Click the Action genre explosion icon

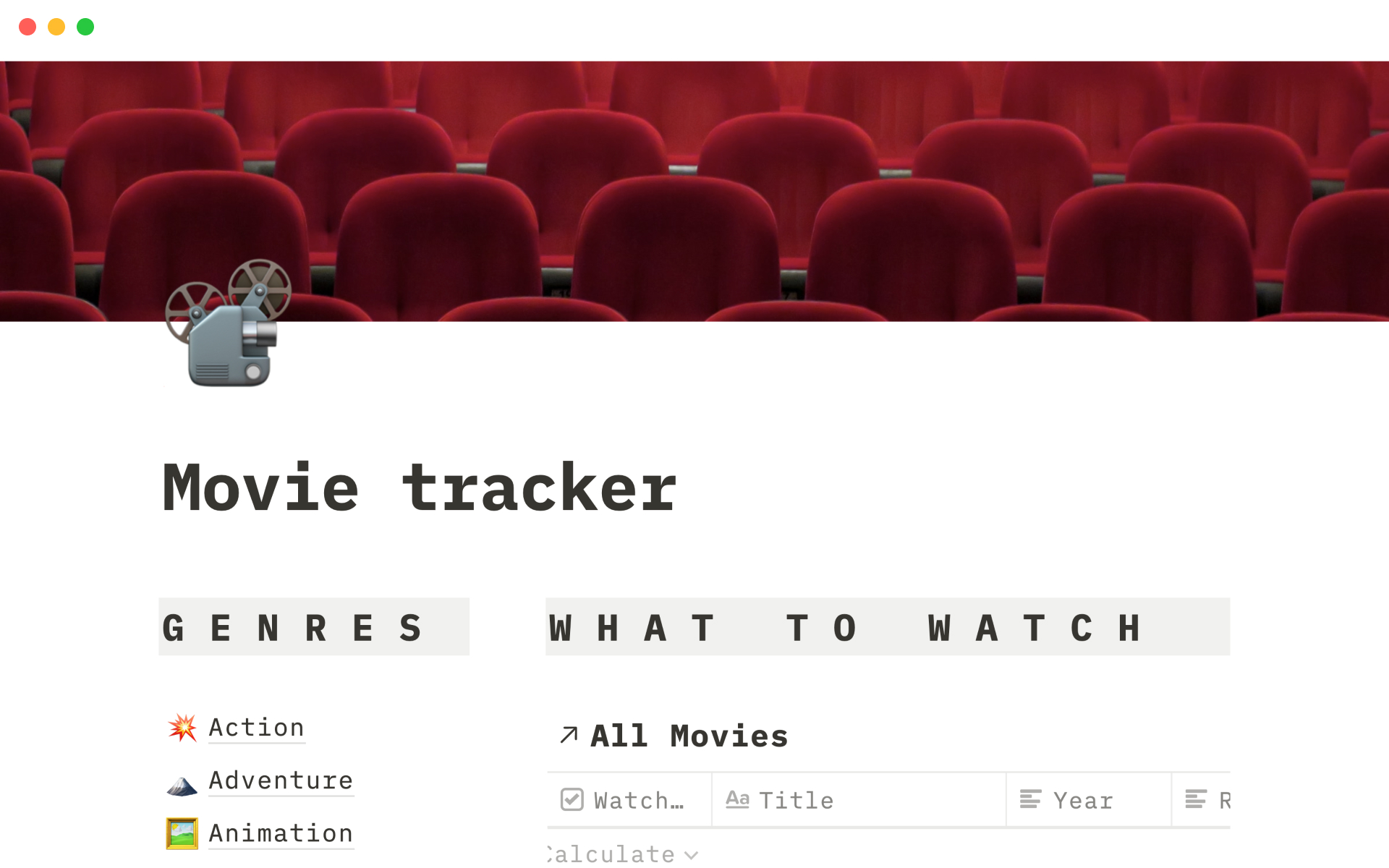point(182,727)
